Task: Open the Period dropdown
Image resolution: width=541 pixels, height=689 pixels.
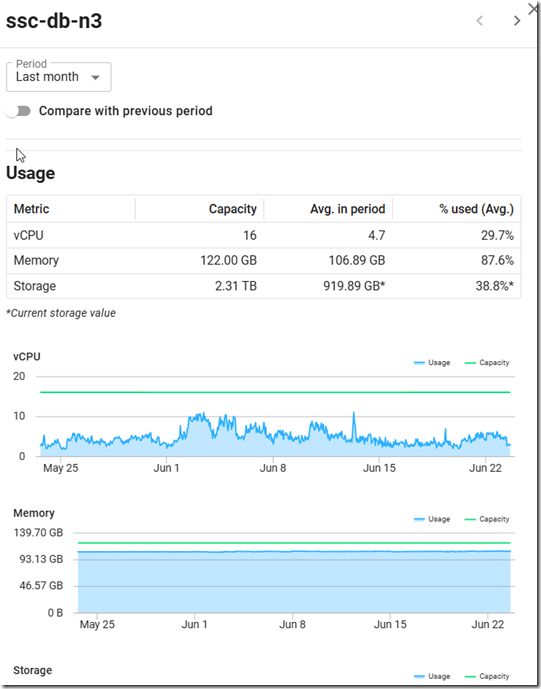Action: click(x=58, y=77)
